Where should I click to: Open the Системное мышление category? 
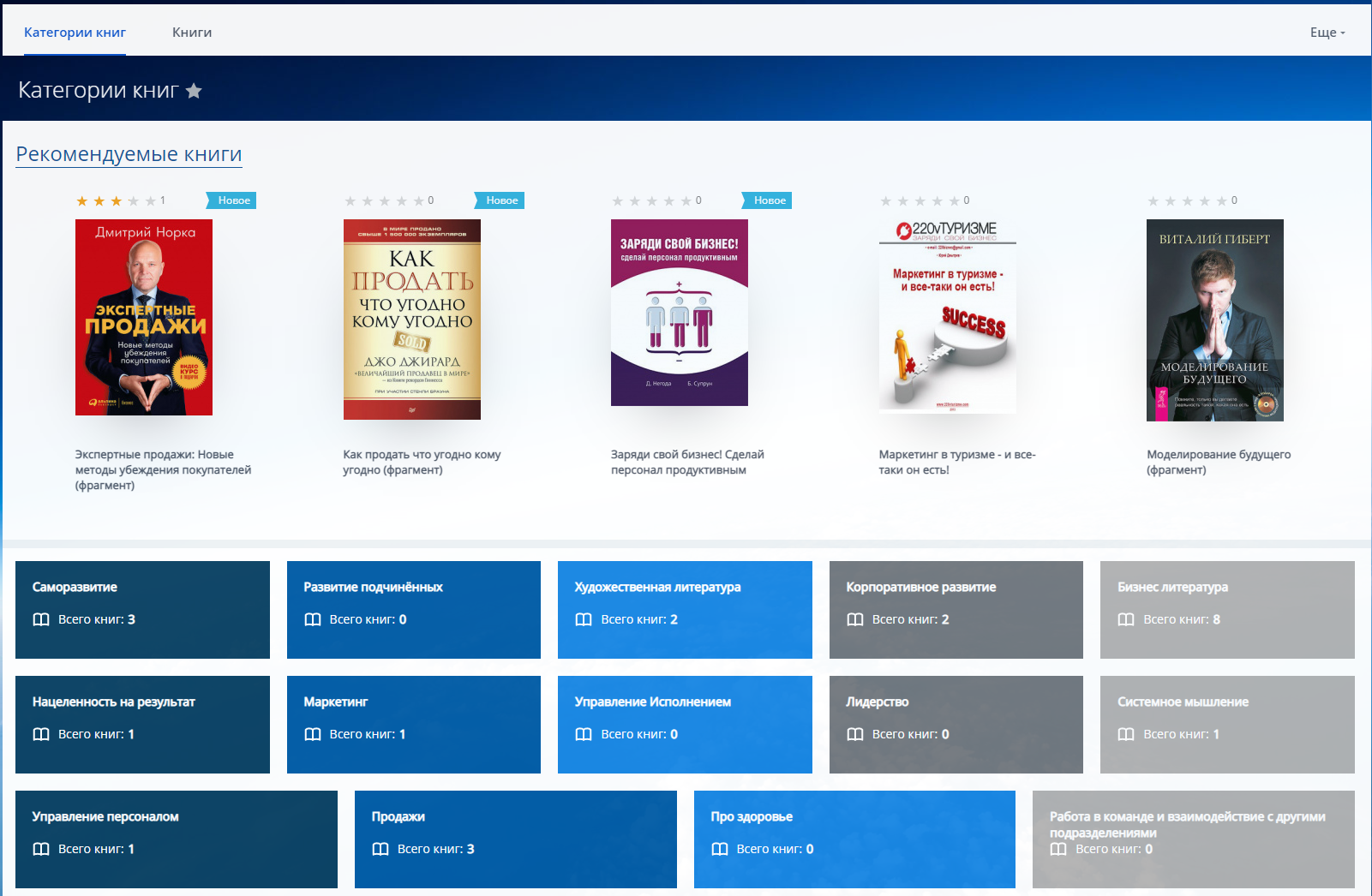coord(1227,725)
